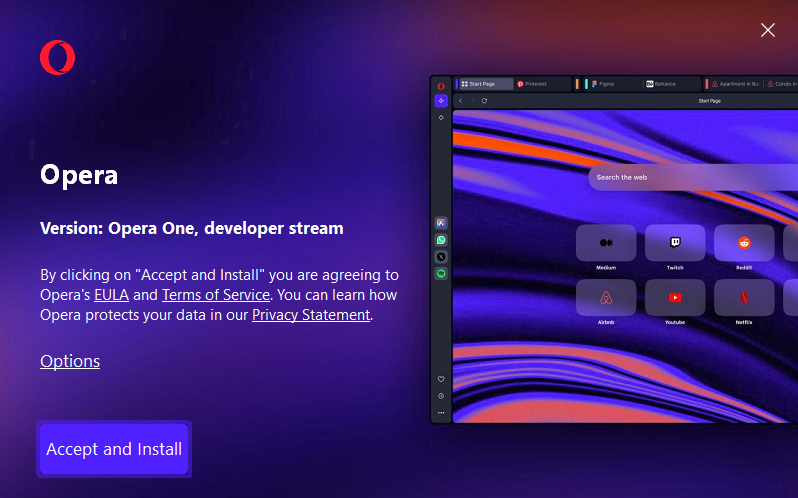The width and height of the screenshot is (798, 498).
Task: Click the orange tab island marker in preview
Action: [x=577, y=84]
